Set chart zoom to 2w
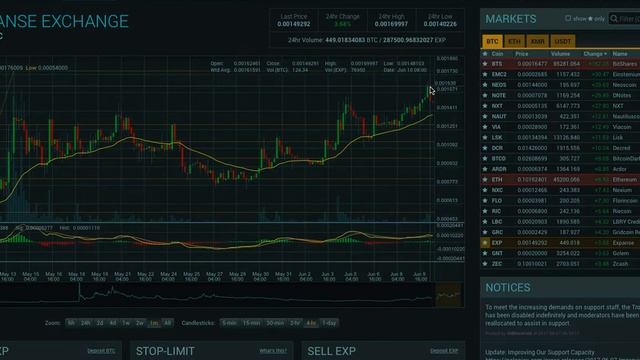The width and height of the screenshot is (640, 360). [x=140, y=323]
